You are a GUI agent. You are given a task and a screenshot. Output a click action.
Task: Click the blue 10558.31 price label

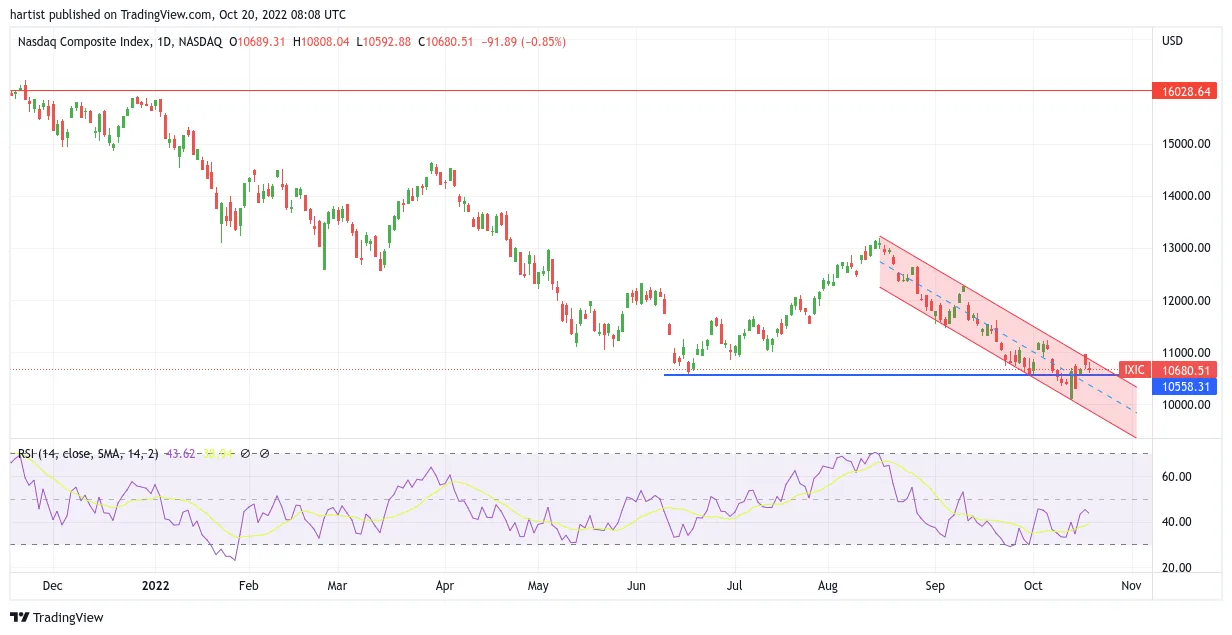coord(1186,386)
